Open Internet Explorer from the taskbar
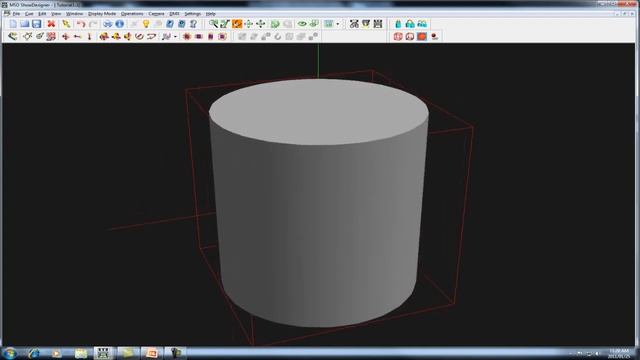The width and height of the screenshot is (640, 360). click(x=34, y=353)
